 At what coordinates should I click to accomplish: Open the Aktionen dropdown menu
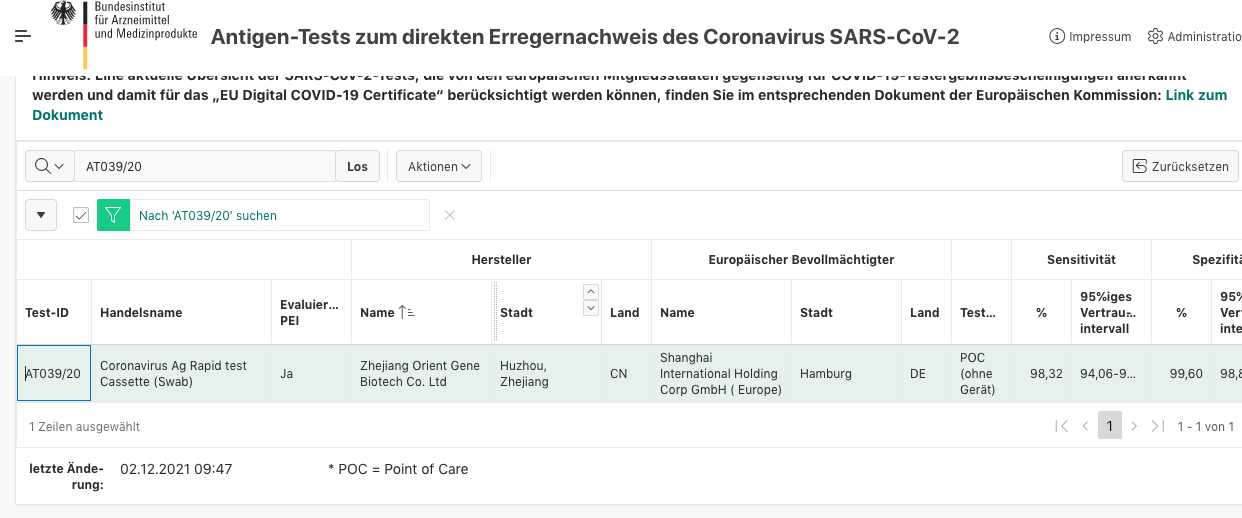pyautogui.click(x=439, y=166)
